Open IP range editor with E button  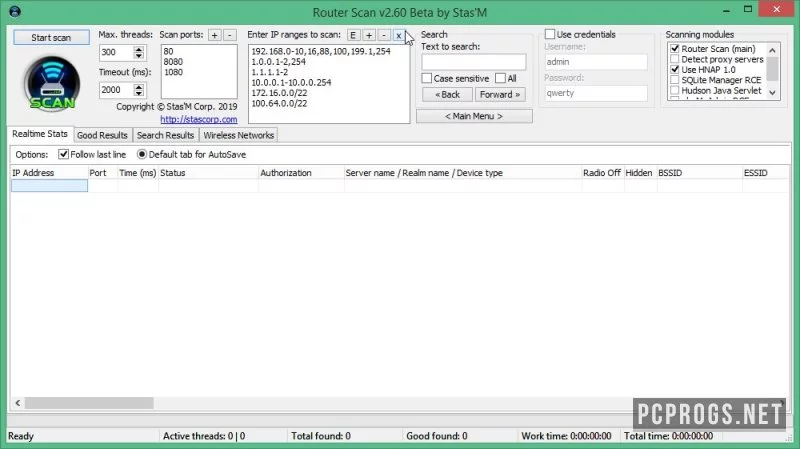[x=353, y=35]
